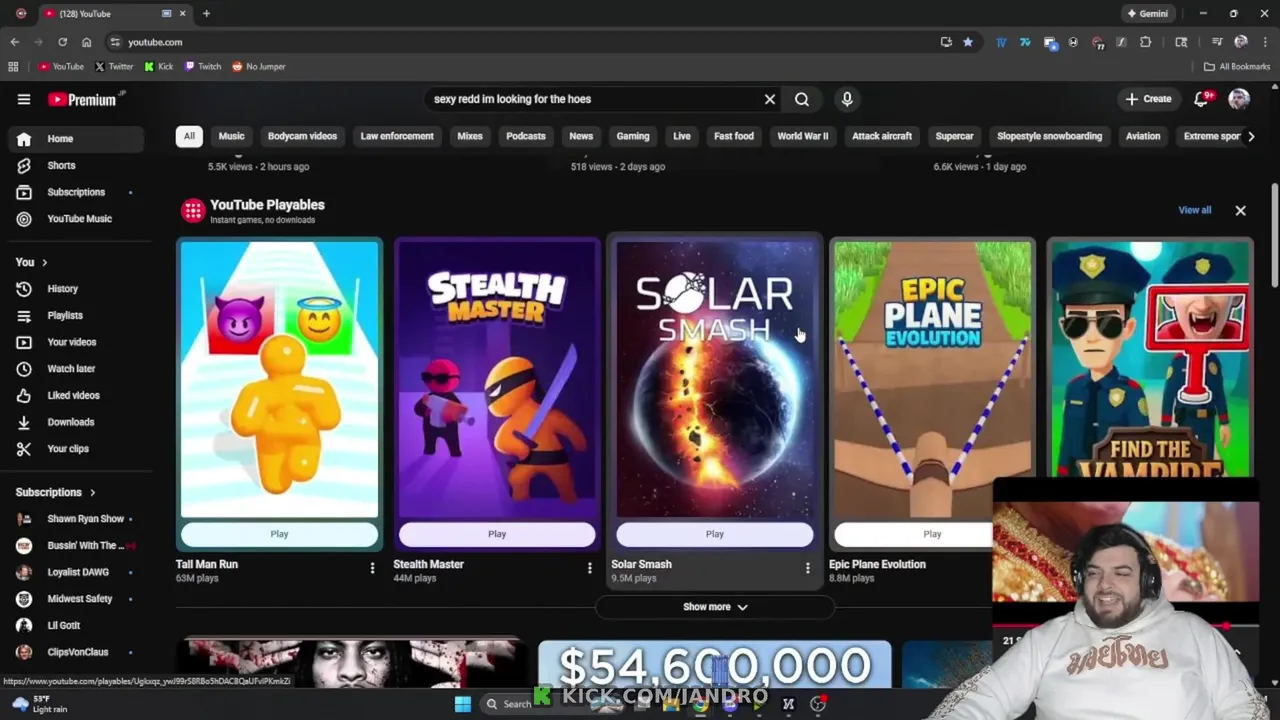
Task: Open Tall Man Run options menu
Action: (x=372, y=568)
